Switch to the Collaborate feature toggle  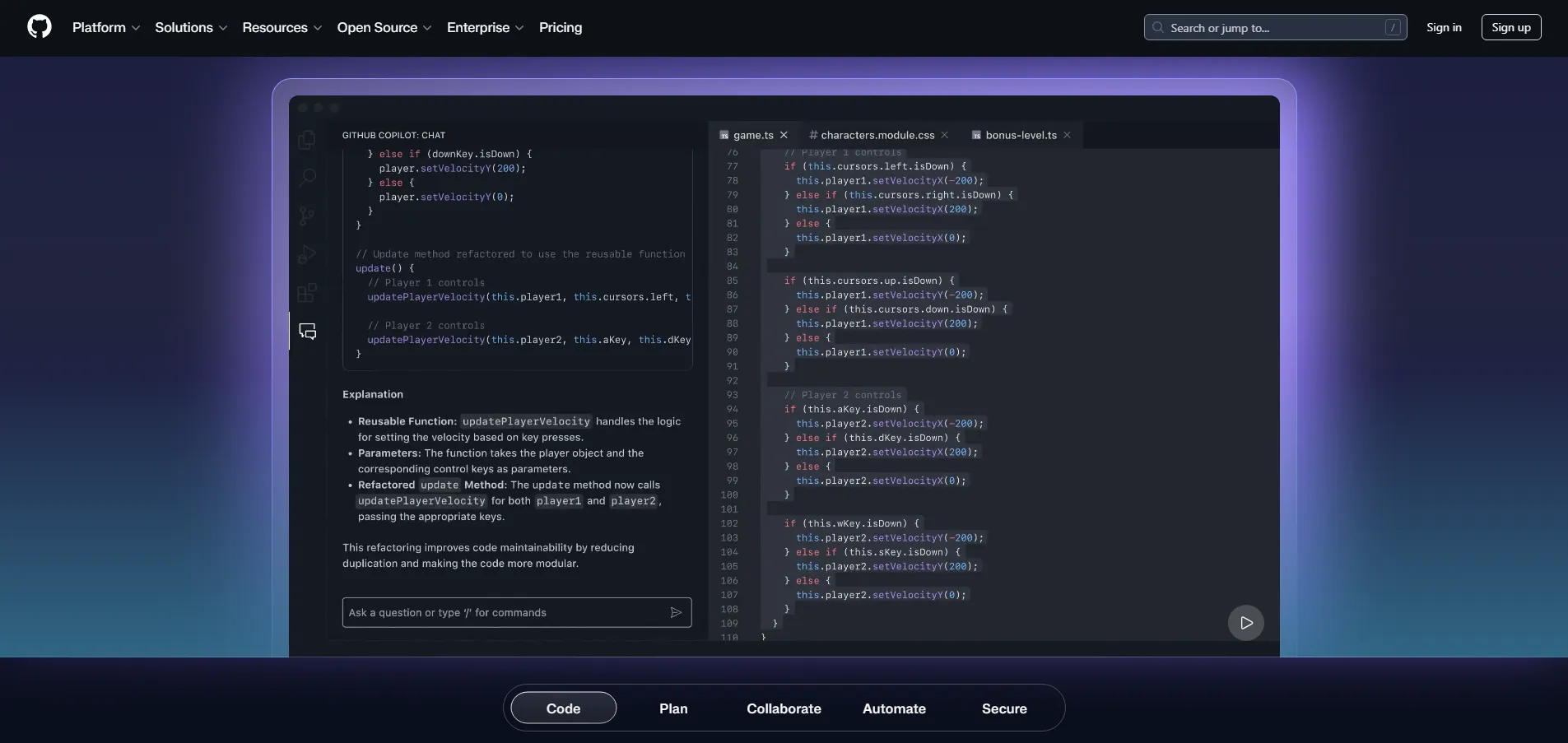click(x=784, y=708)
